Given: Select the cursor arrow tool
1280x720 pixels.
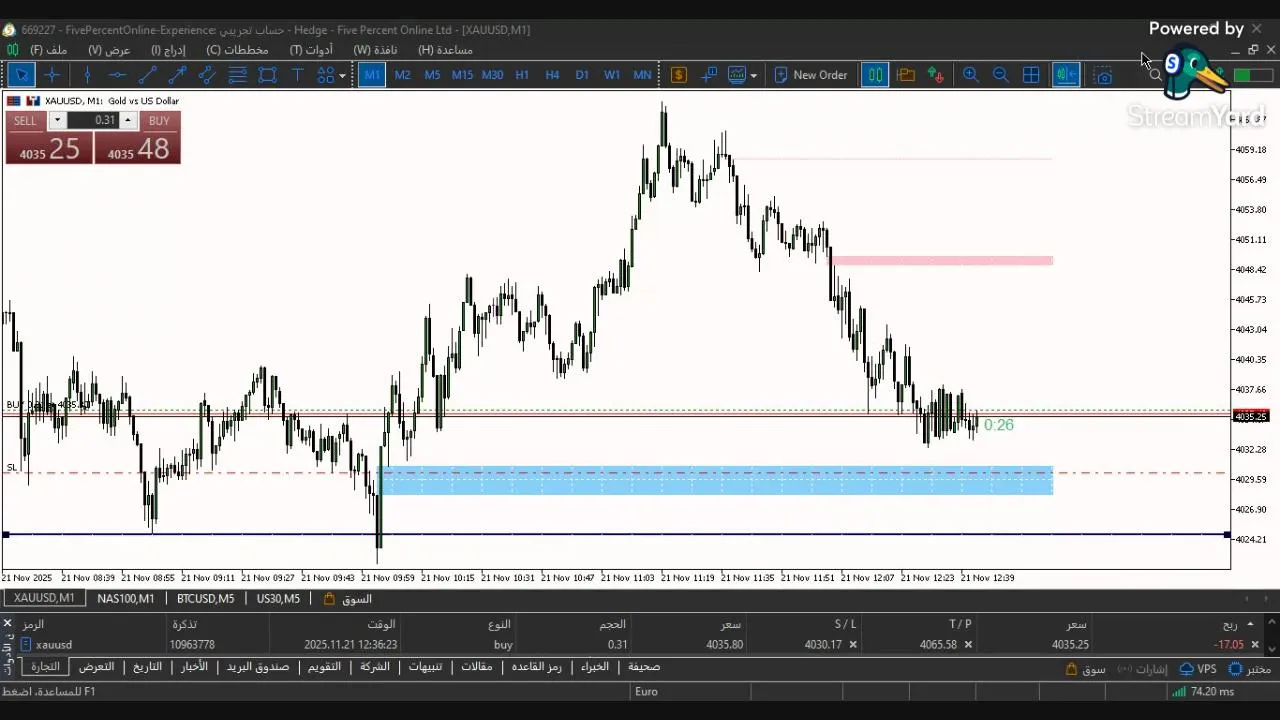Looking at the screenshot, I should point(21,75).
